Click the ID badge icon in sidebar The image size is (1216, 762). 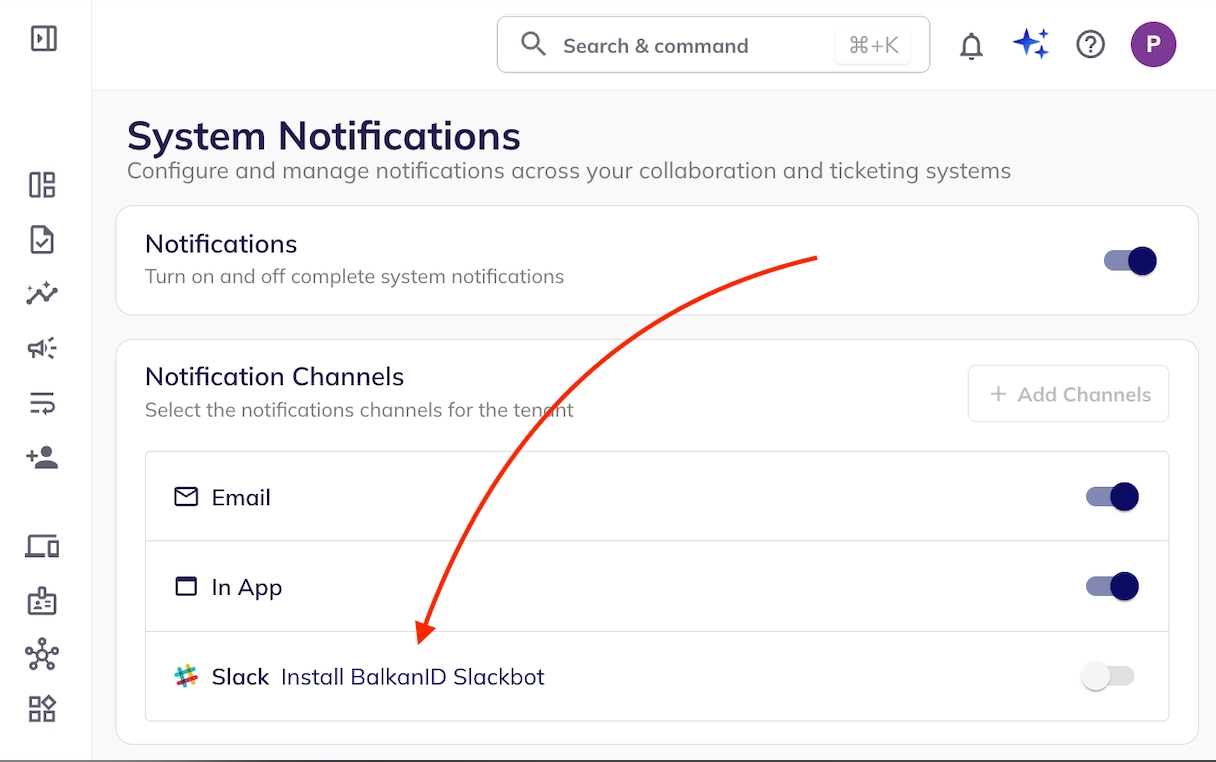[42, 601]
